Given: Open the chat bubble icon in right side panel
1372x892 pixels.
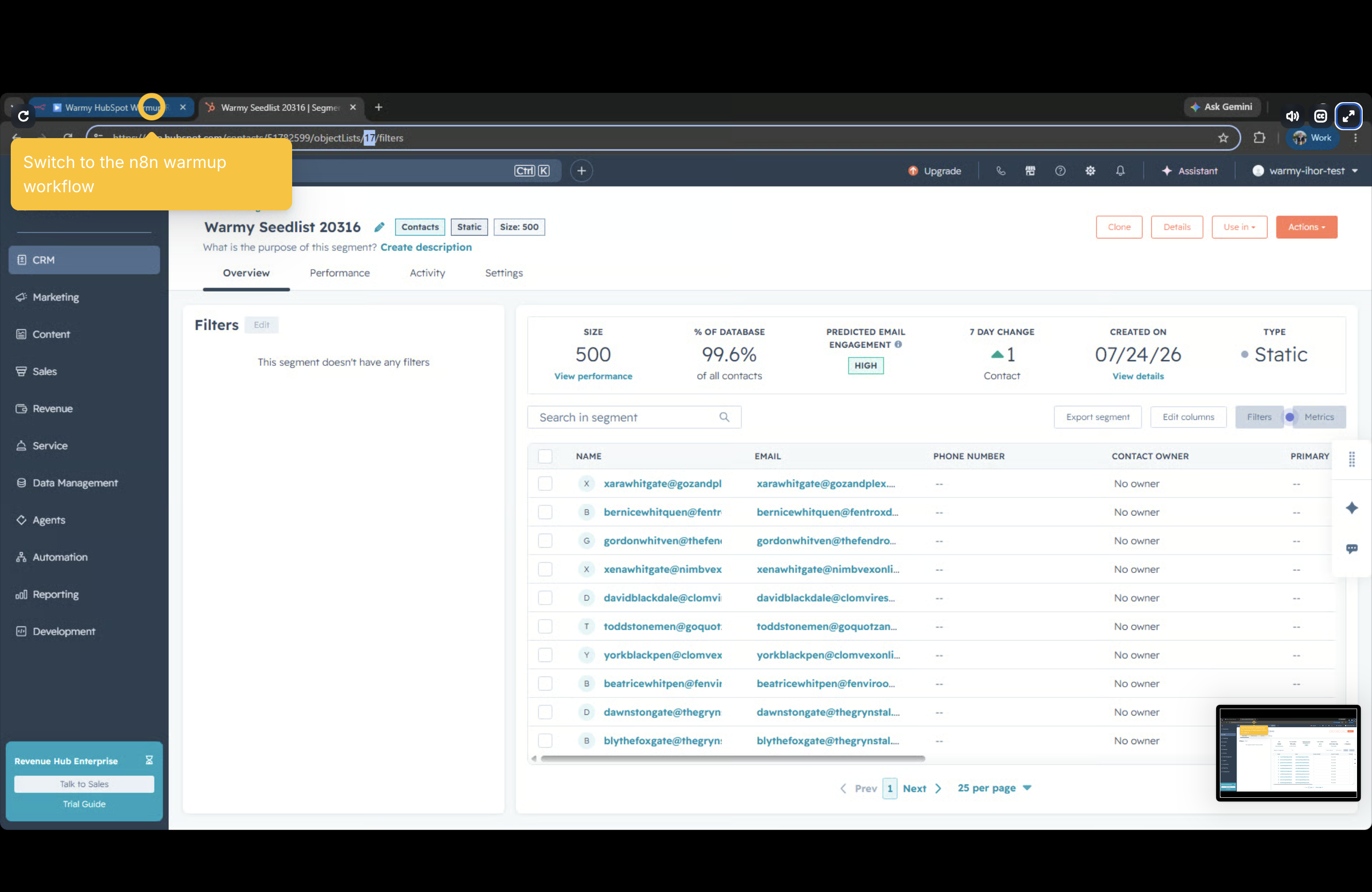Looking at the screenshot, I should pos(1351,548).
